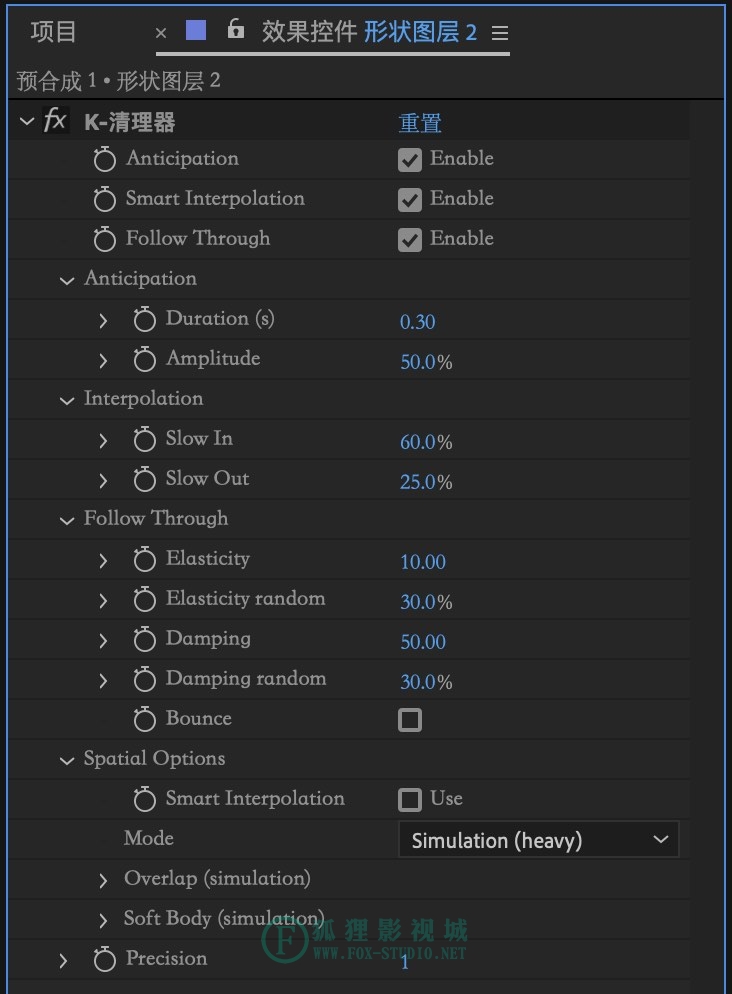Enable keyframing for Slow In stopwatch
The width and height of the screenshot is (732, 994).
[x=144, y=439]
